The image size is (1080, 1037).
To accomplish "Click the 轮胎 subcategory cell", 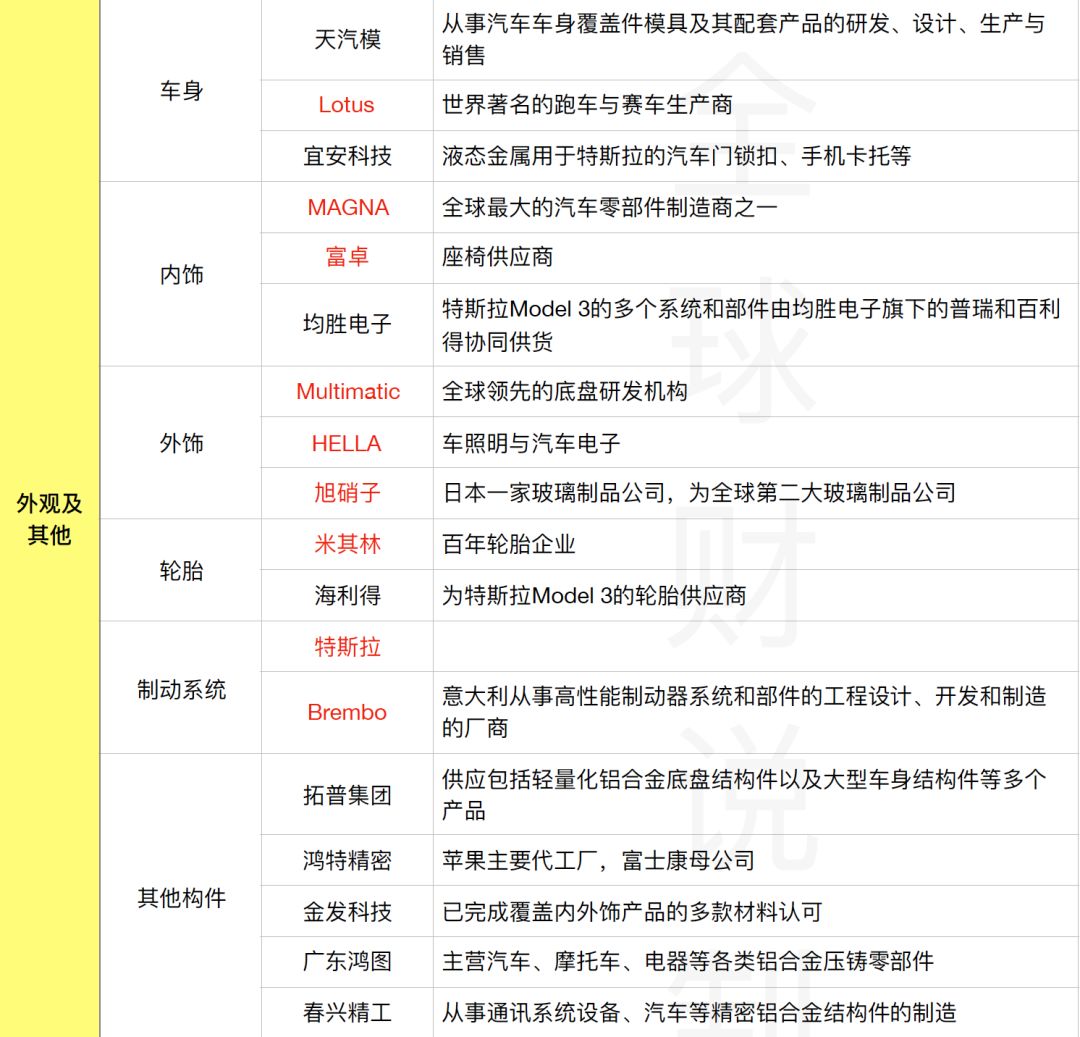I will [181, 570].
